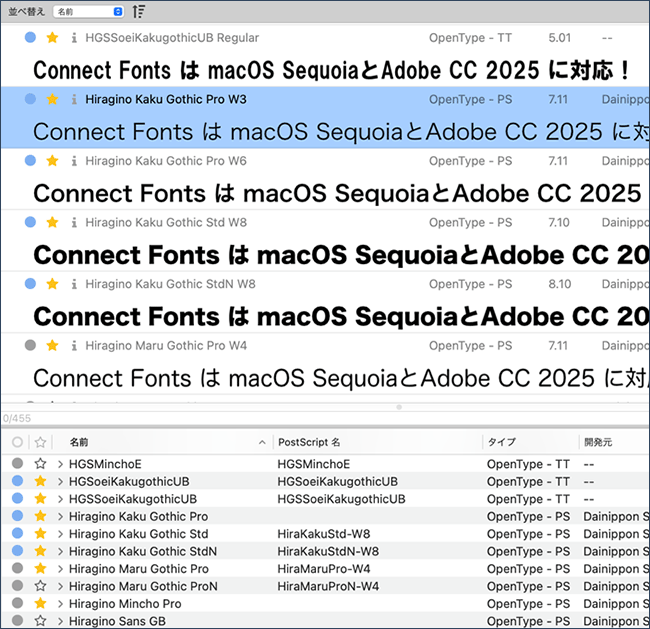Show info for Hiragino Maru Gothic Pro W4
Viewport: 650px width, 629px height.
pyautogui.click(x=74, y=346)
